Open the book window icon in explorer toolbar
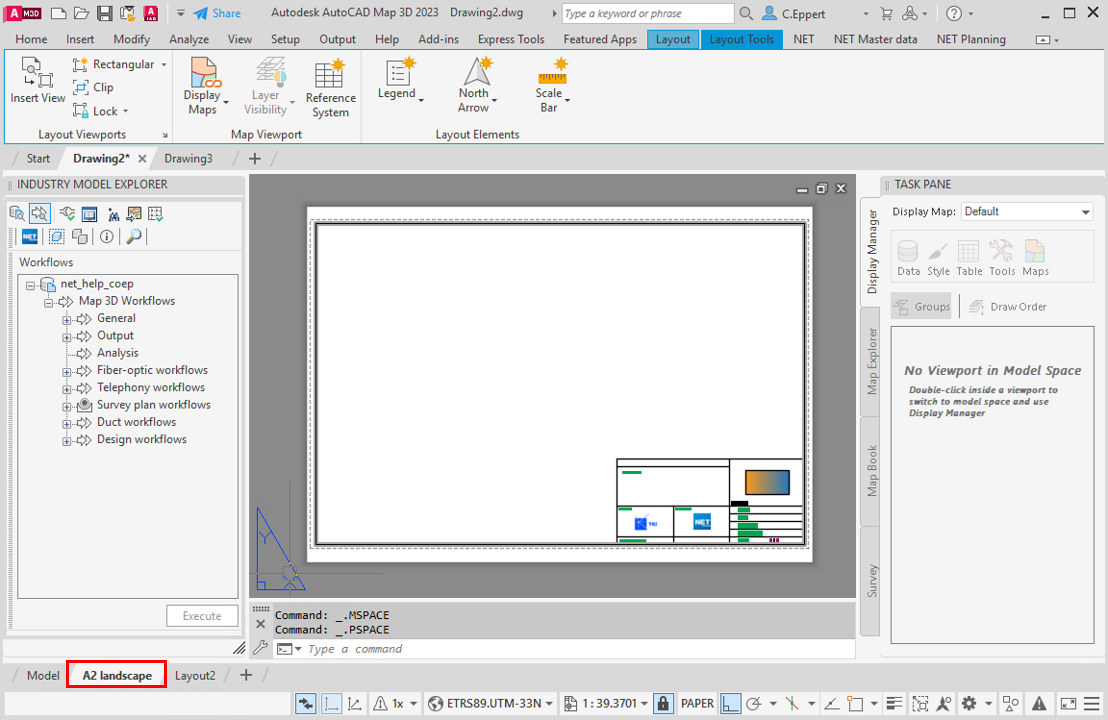This screenshot has height=720, width=1108. tap(89, 213)
